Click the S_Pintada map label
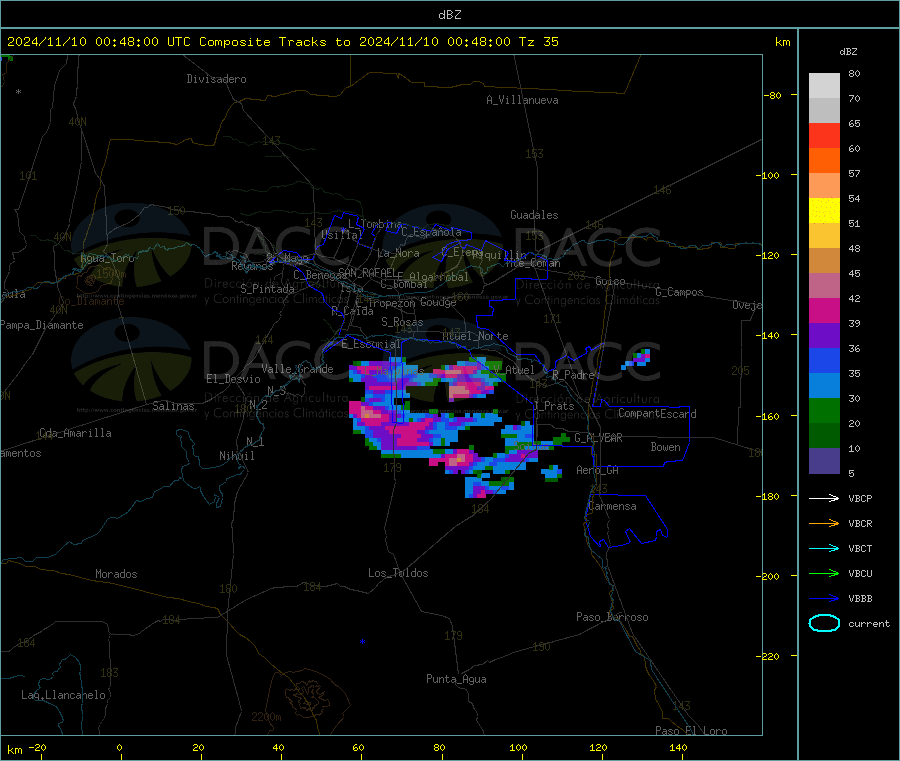The image size is (900, 761). click(x=267, y=289)
